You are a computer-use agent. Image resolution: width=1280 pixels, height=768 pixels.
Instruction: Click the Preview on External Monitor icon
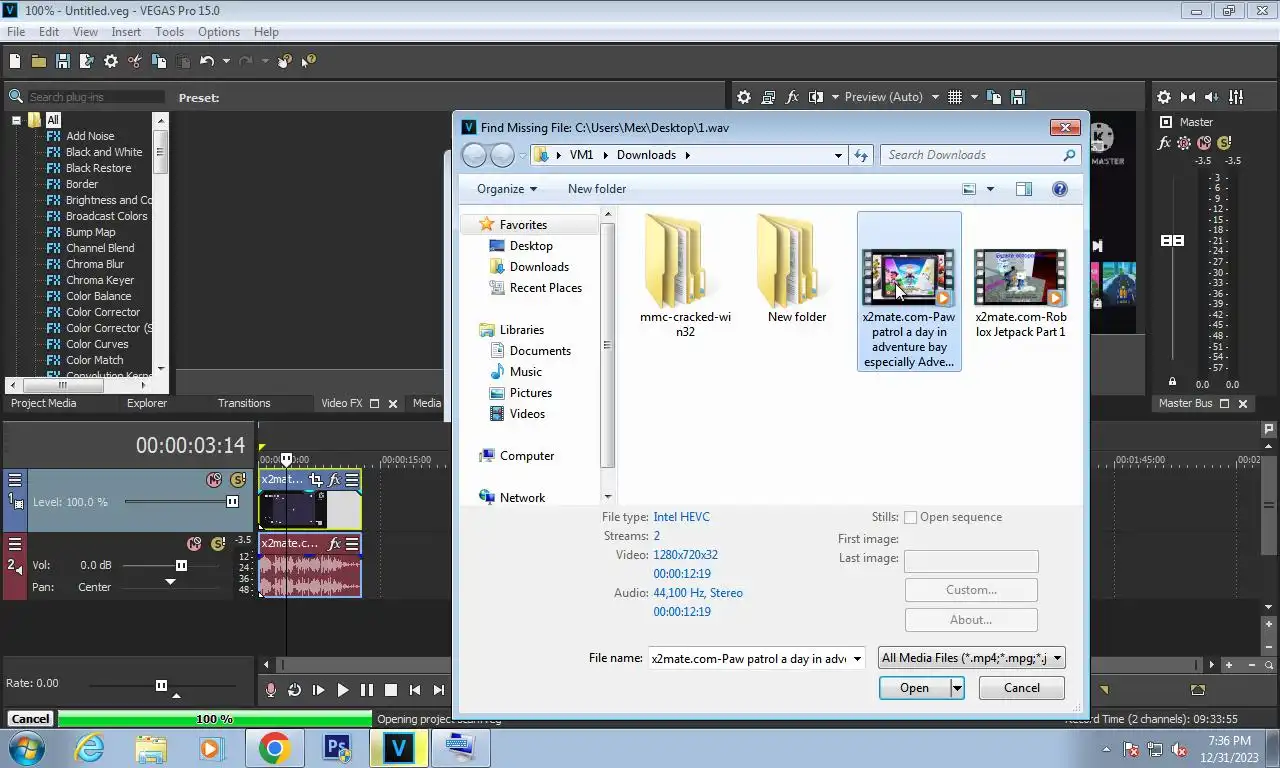(x=768, y=97)
